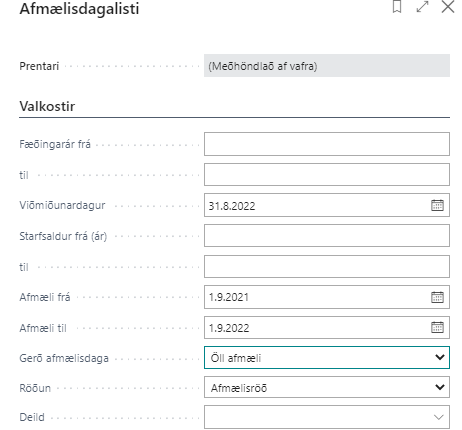Click the Afmæli til date text 1.9.2022
This screenshot has width=462, height=430.
[229, 328]
